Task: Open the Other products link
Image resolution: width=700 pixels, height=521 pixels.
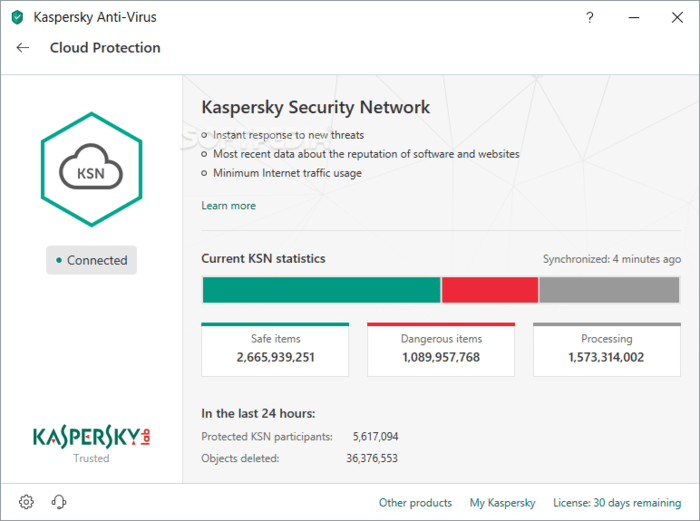Action: 415,503
